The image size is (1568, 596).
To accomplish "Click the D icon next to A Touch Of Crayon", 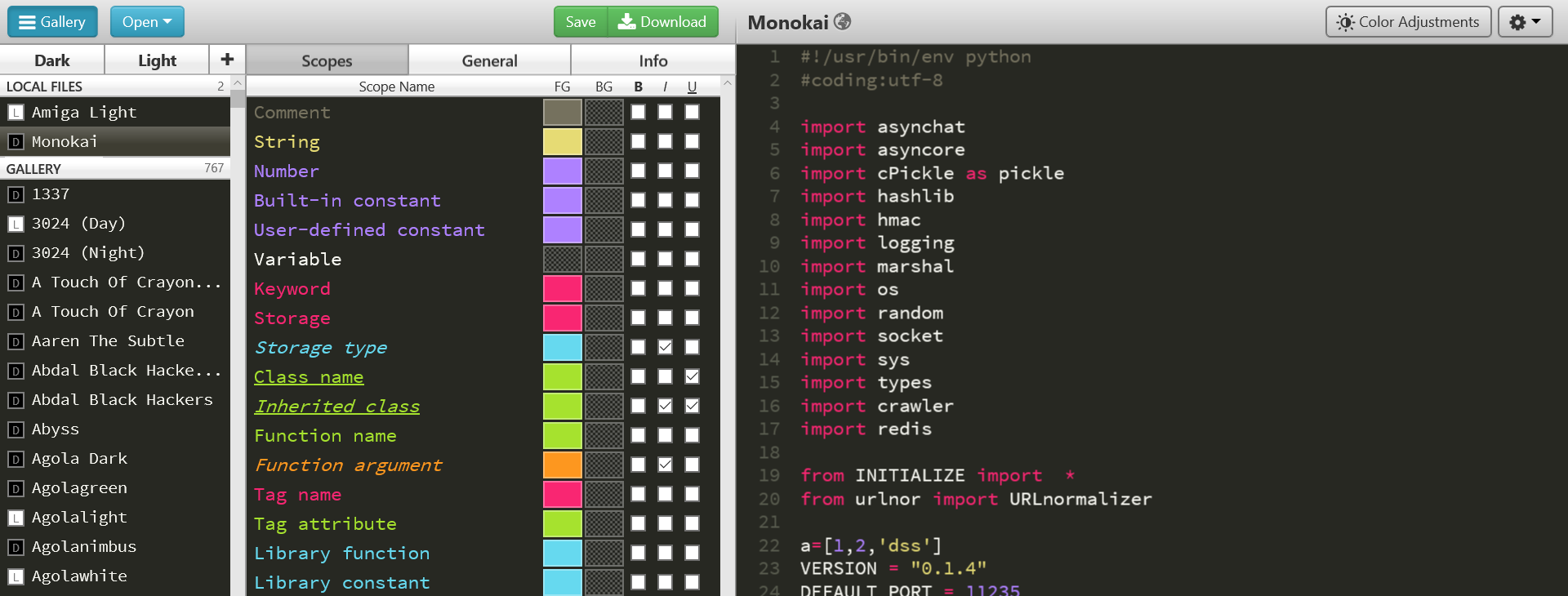I will click(16, 312).
